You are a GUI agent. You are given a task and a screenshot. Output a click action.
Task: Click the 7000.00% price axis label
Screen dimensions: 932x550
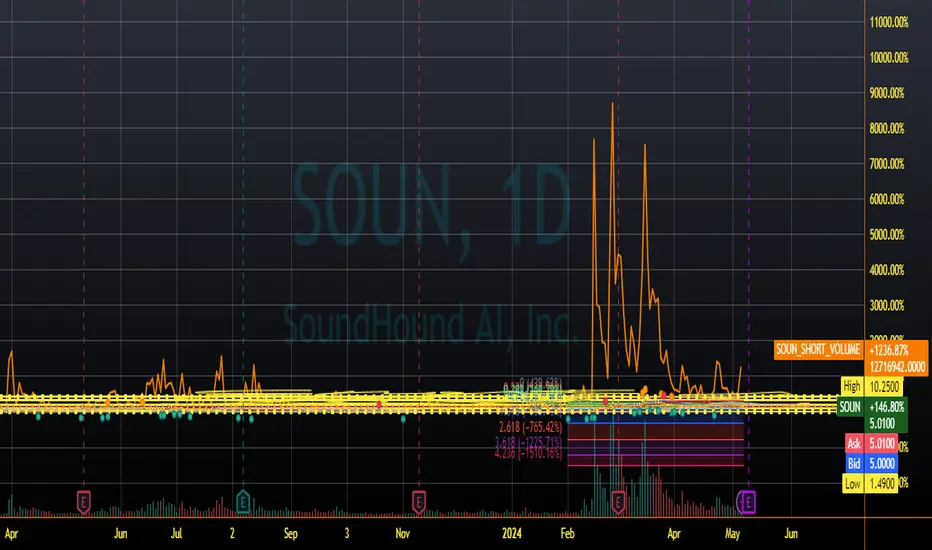point(887,164)
